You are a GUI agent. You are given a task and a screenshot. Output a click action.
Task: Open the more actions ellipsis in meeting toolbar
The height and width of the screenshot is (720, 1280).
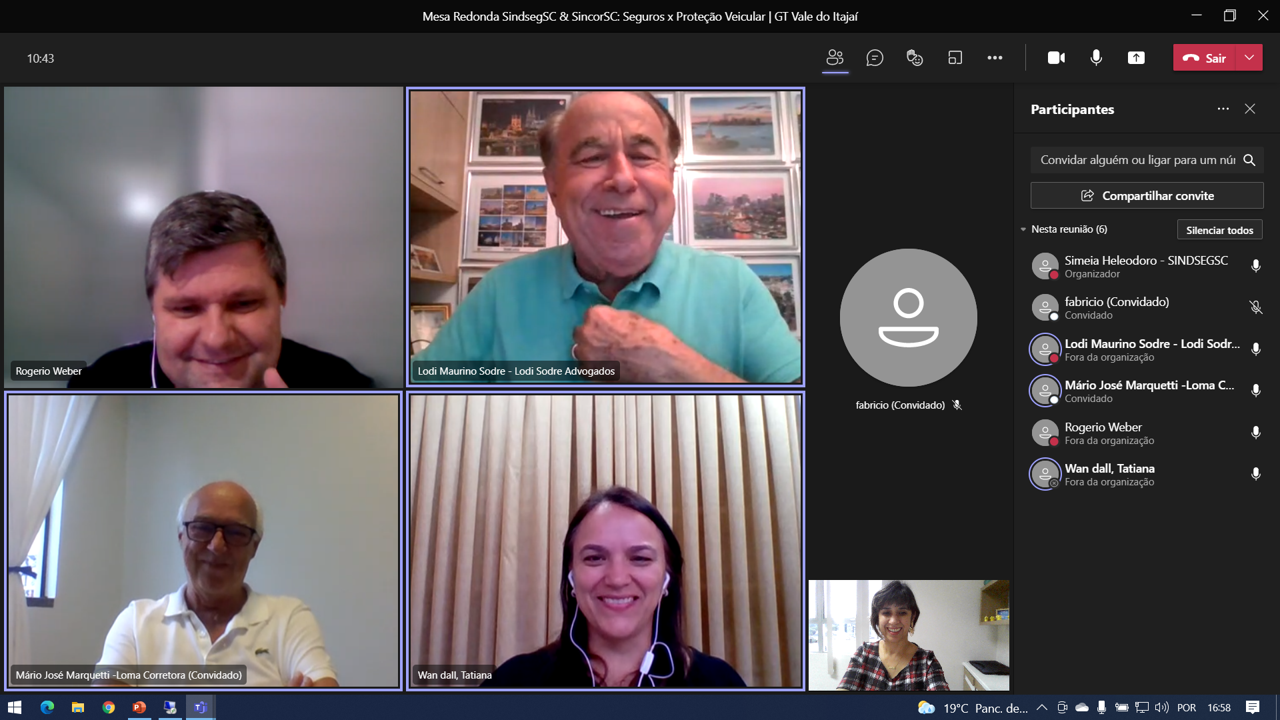(995, 58)
